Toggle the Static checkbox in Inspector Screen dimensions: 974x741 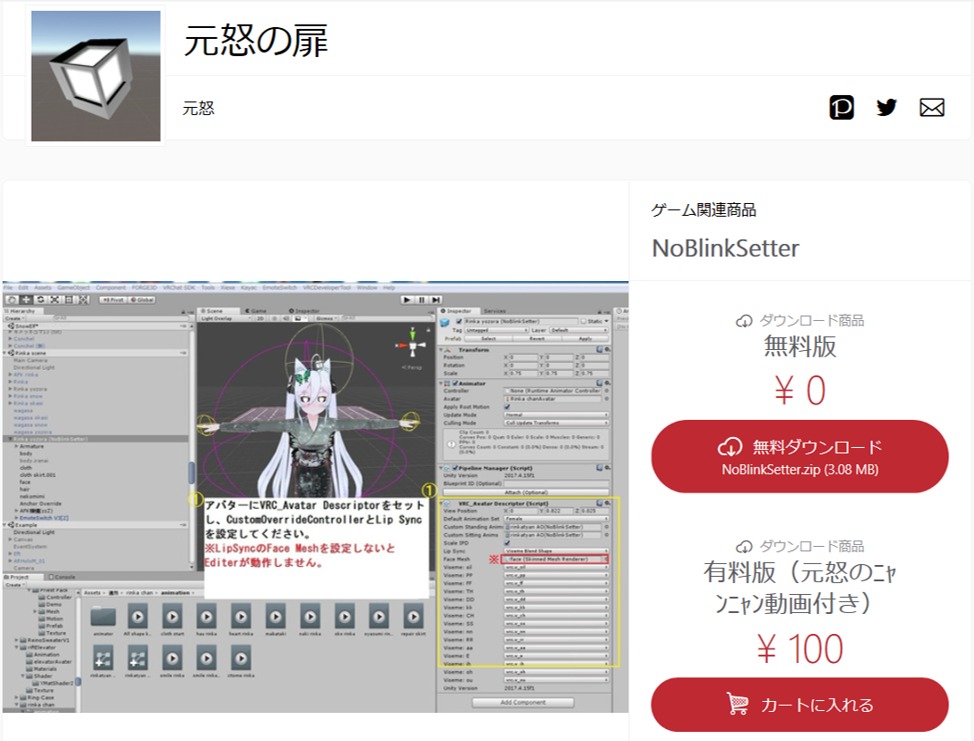pyautogui.click(x=582, y=321)
